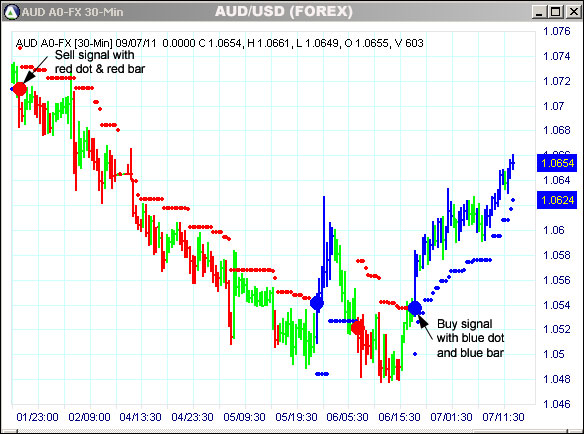Click the chart data header with OHLC values
Screen dimensions: 584x434
click(x=219, y=43)
